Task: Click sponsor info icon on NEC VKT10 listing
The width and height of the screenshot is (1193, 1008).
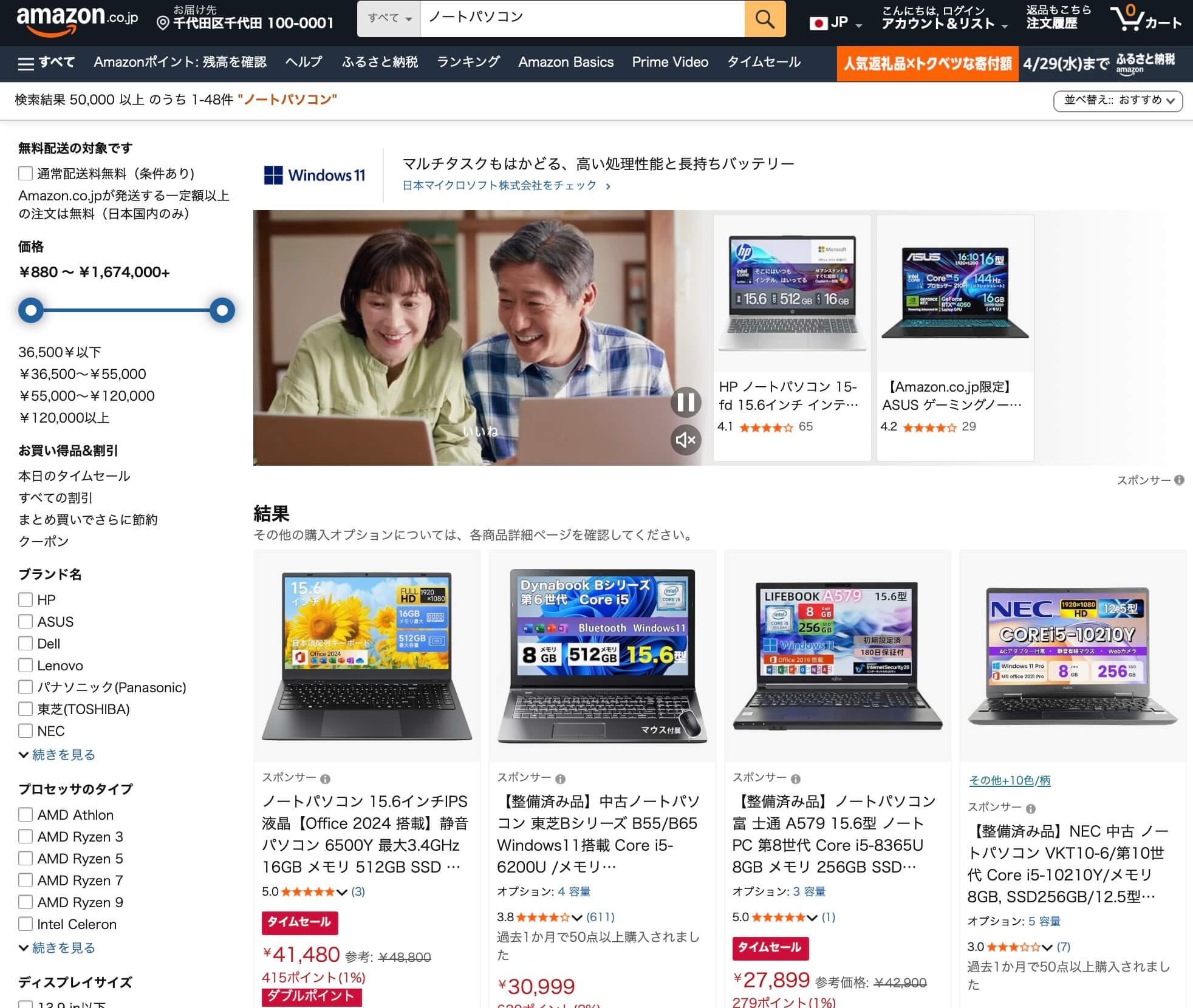Action: coord(1031,809)
